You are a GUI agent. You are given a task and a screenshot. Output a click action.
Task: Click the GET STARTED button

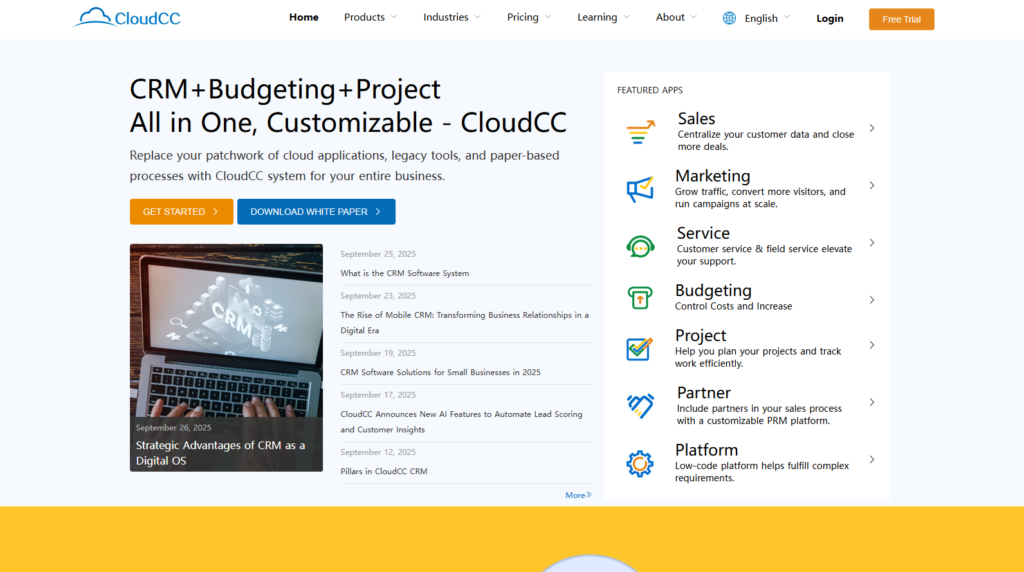point(181,212)
